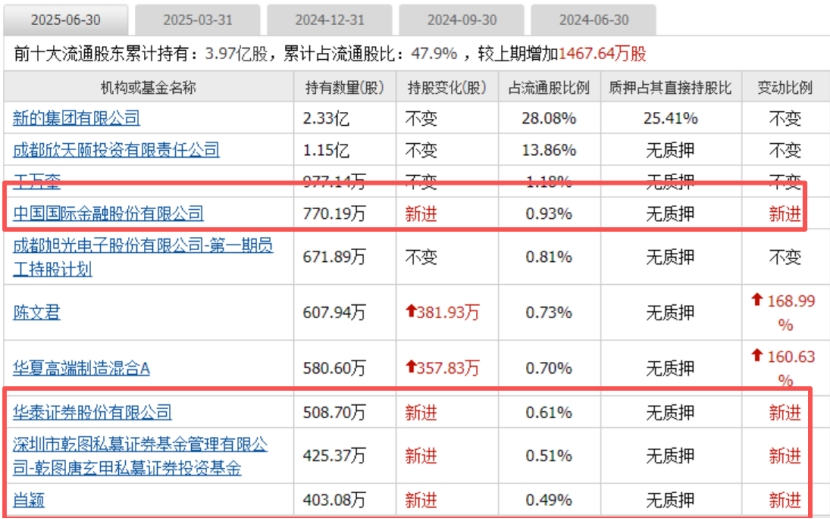Click the 占流通股比例 column header
830x519 pixels.
pyautogui.click(x=549, y=87)
